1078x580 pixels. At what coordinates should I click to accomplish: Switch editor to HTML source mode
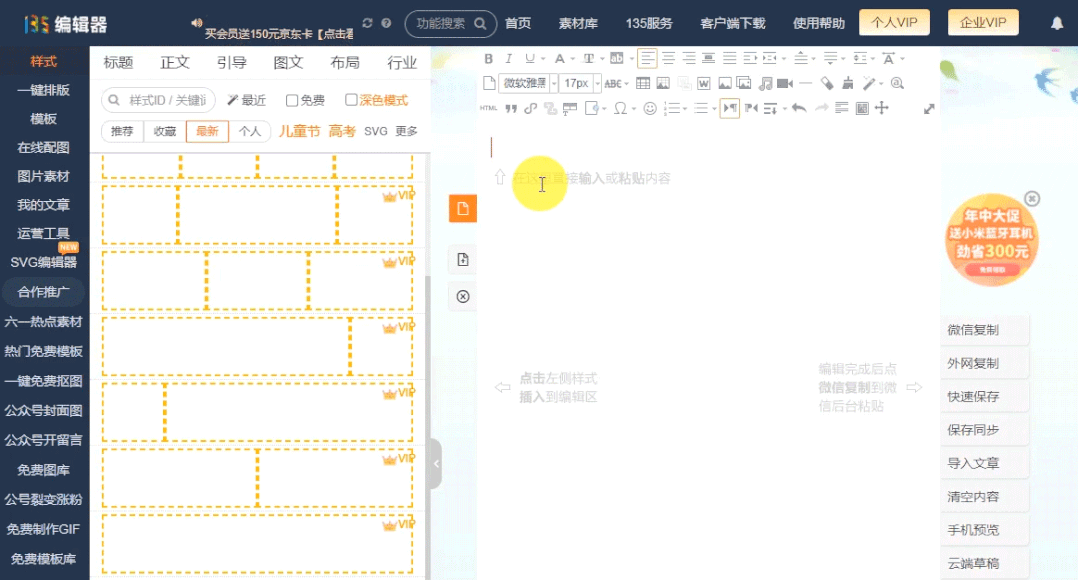[489, 108]
